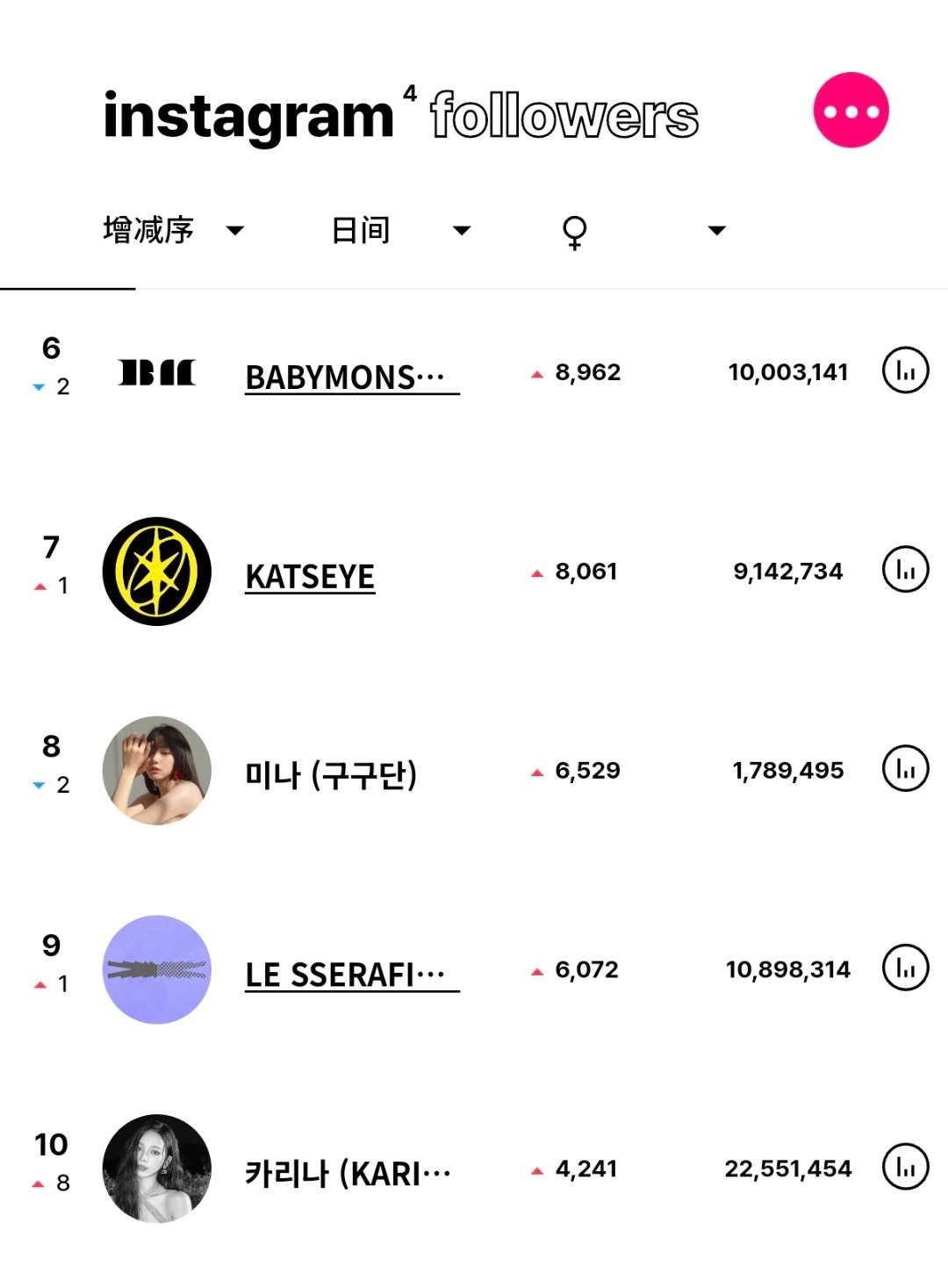The height and width of the screenshot is (1288, 948).
Task: Click 미나 (구구단) profile photo
Action: 157,770
